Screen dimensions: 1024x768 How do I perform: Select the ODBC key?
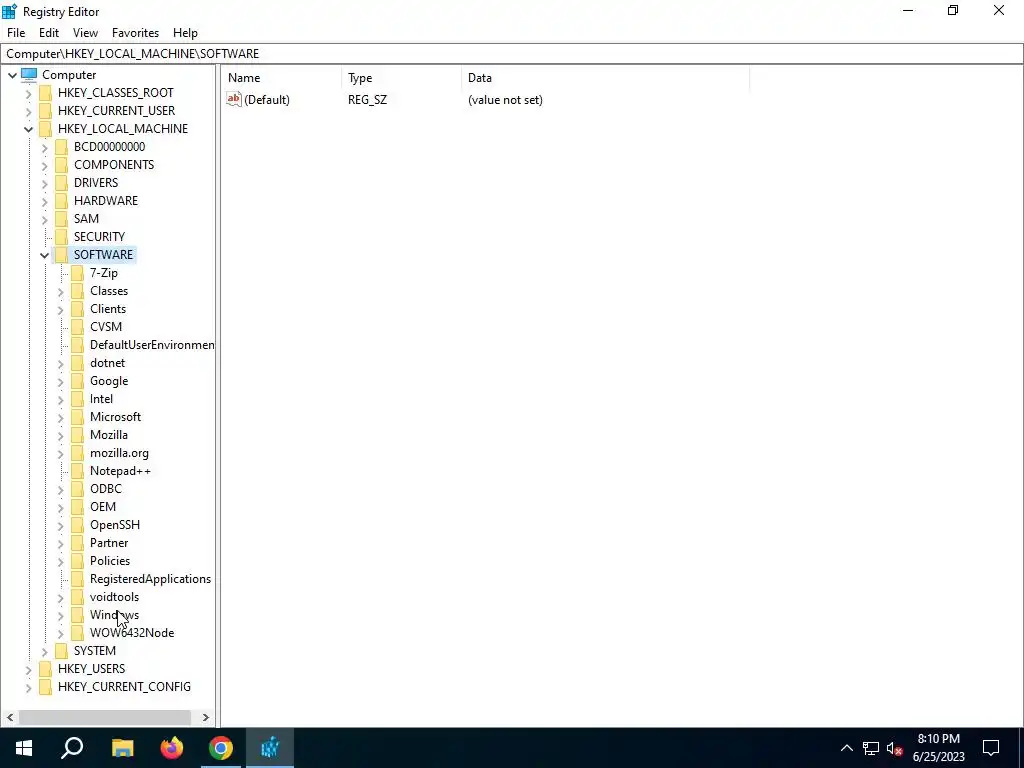coord(106,489)
